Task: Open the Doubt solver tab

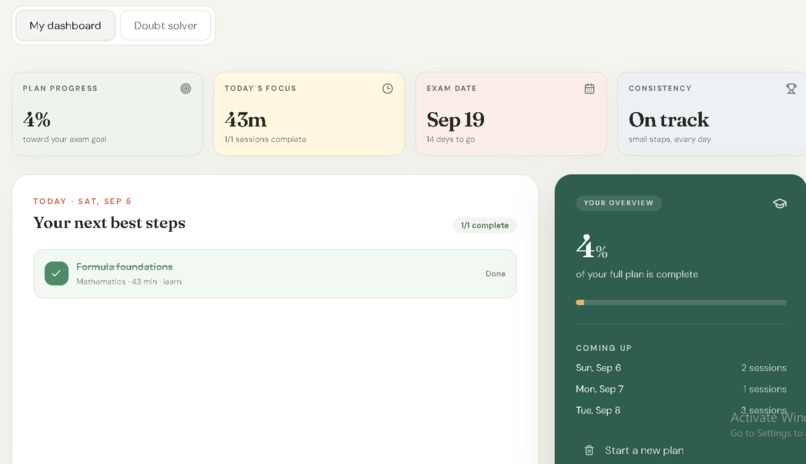Action: click(x=166, y=26)
